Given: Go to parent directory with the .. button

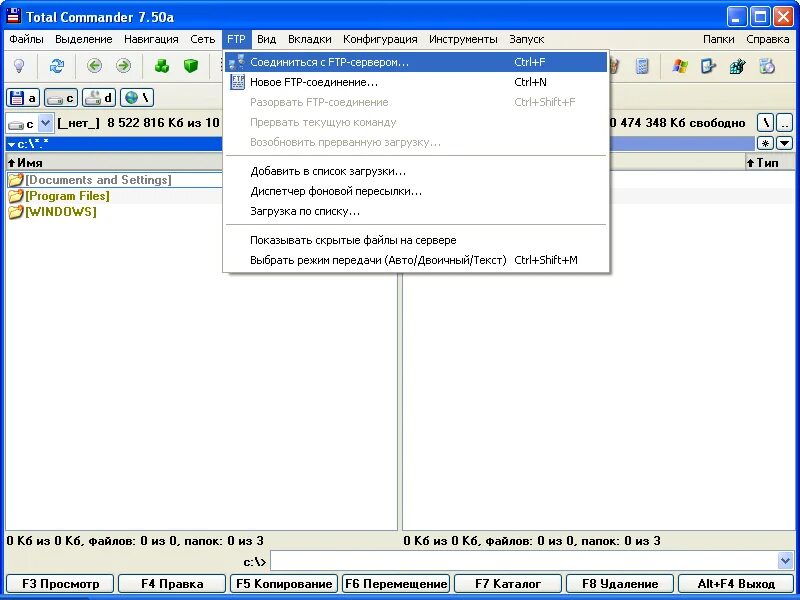Looking at the screenshot, I should pyautogui.click(x=785, y=122).
